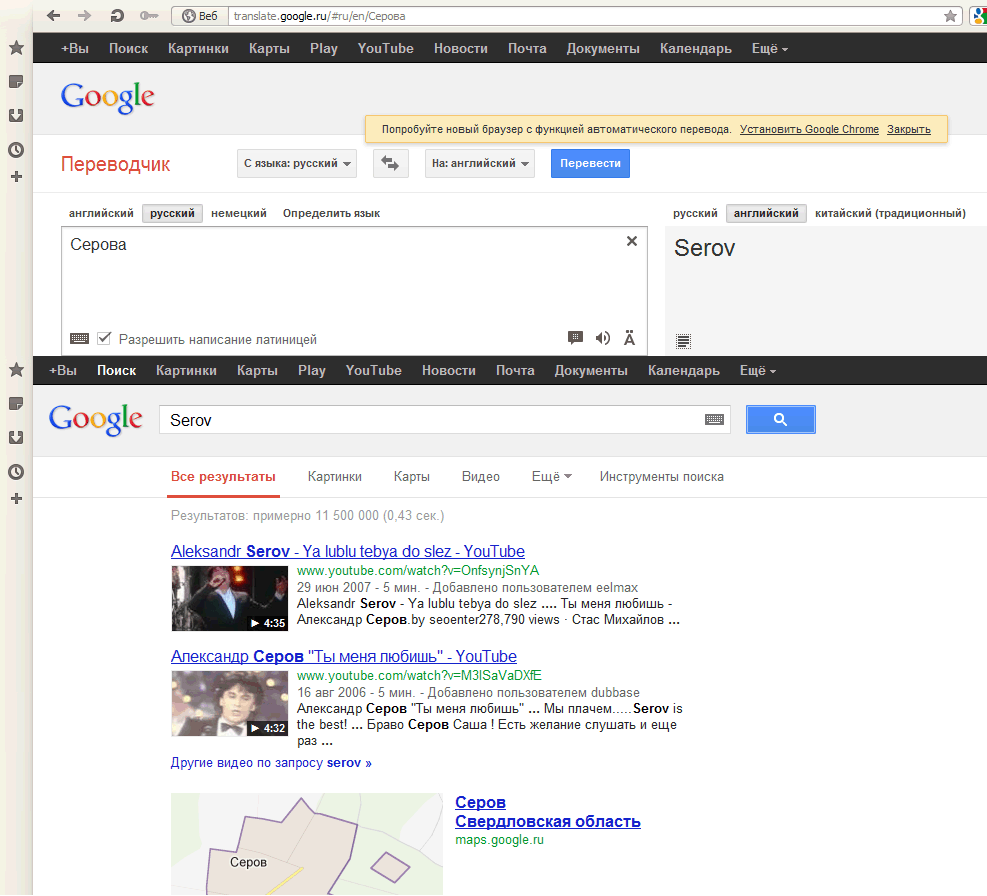Screen dimensions: 987x896
Task: Open 4:32 video thumbnail
Action: [x=230, y=703]
